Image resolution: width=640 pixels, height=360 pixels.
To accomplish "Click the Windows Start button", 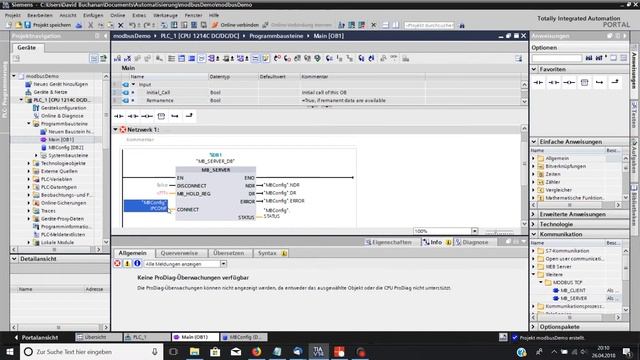I will point(10,351).
